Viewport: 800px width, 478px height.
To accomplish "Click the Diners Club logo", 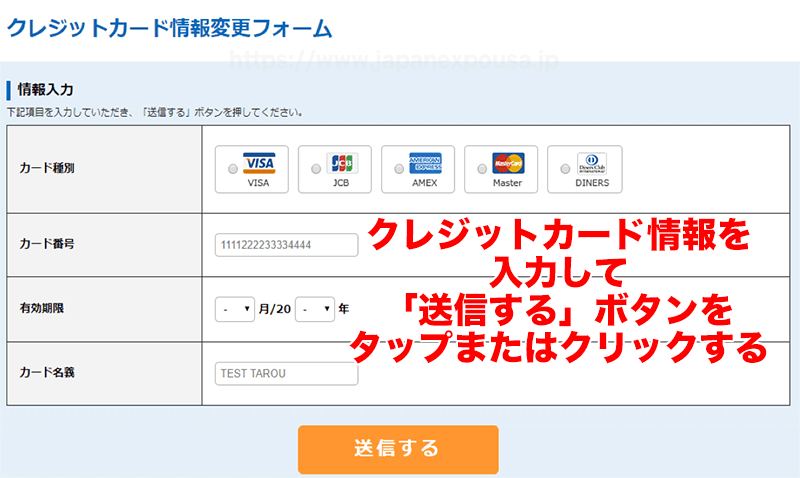I will point(592,163).
